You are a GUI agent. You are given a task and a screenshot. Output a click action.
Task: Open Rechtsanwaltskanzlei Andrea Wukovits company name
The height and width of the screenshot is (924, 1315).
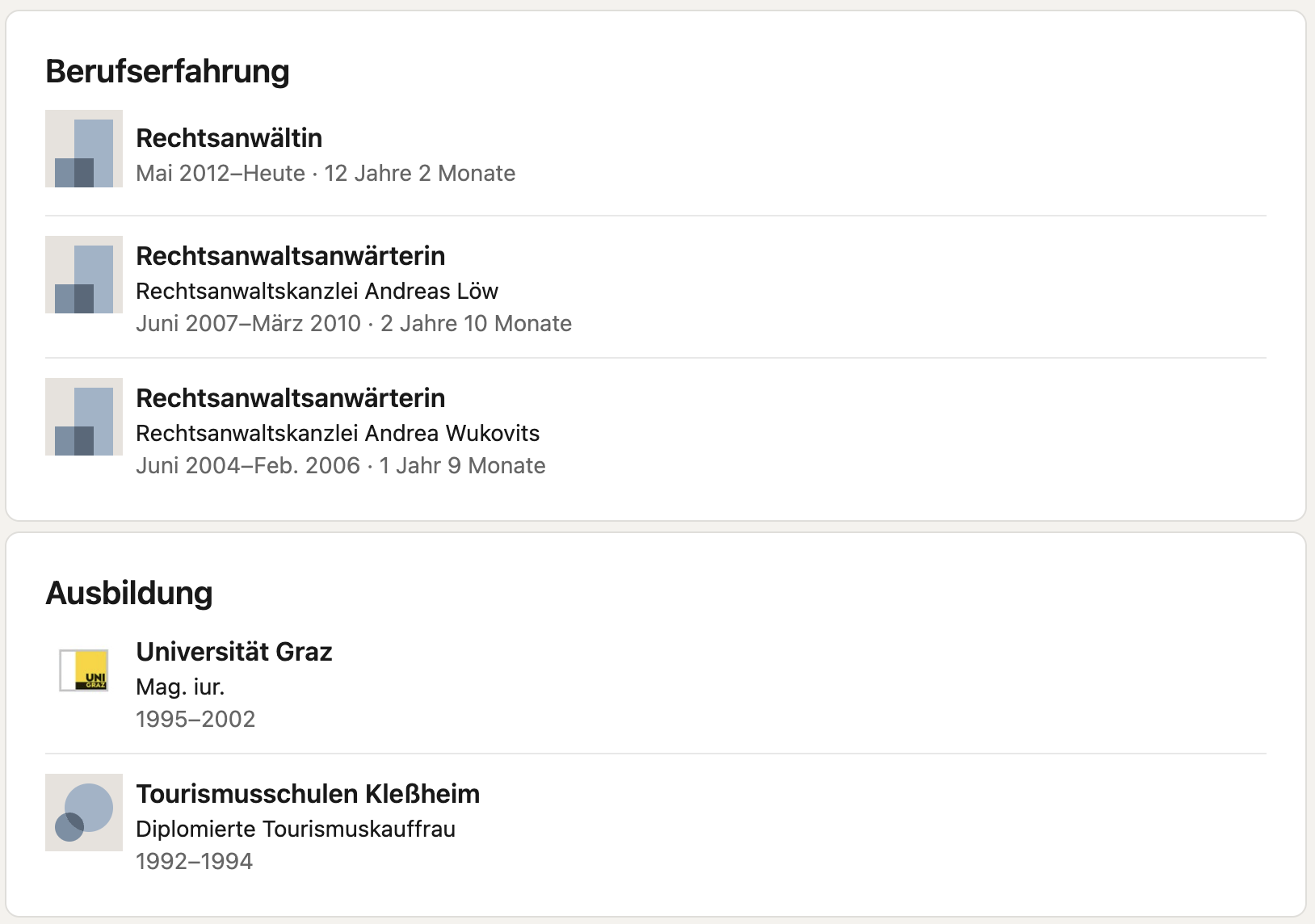tap(338, 433)
